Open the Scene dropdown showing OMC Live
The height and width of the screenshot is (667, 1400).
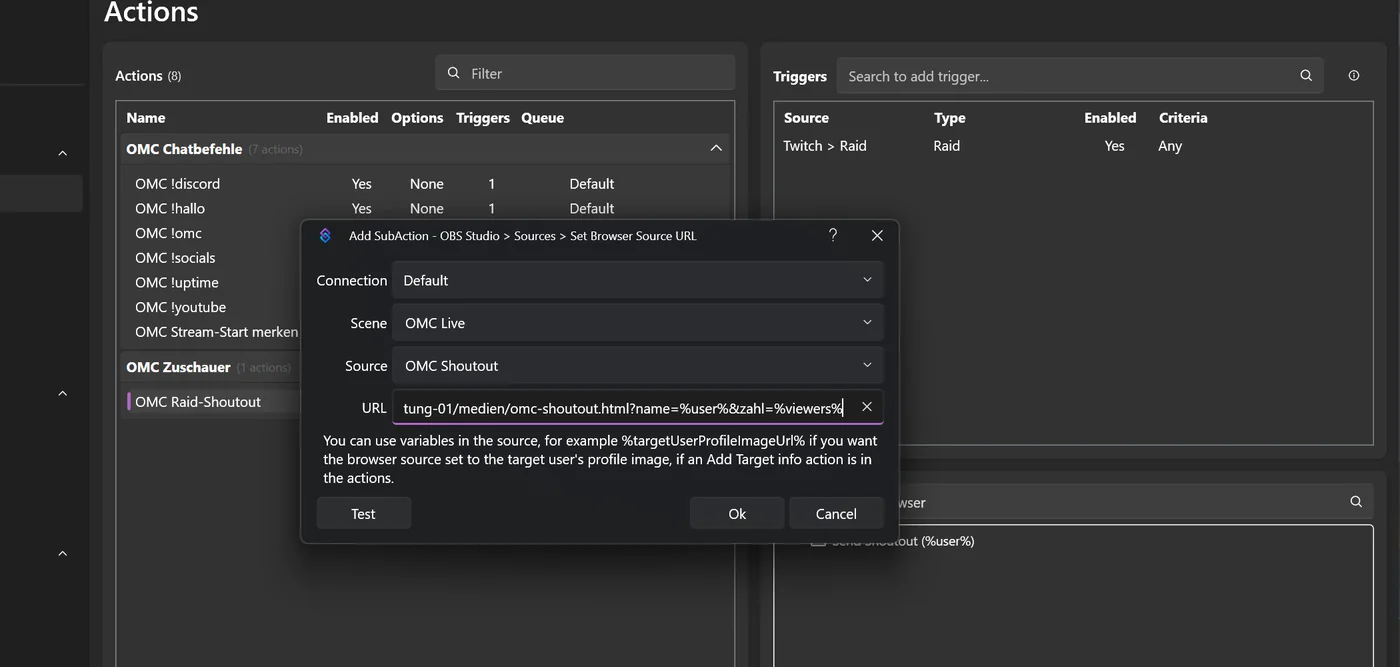coord(638,323)
